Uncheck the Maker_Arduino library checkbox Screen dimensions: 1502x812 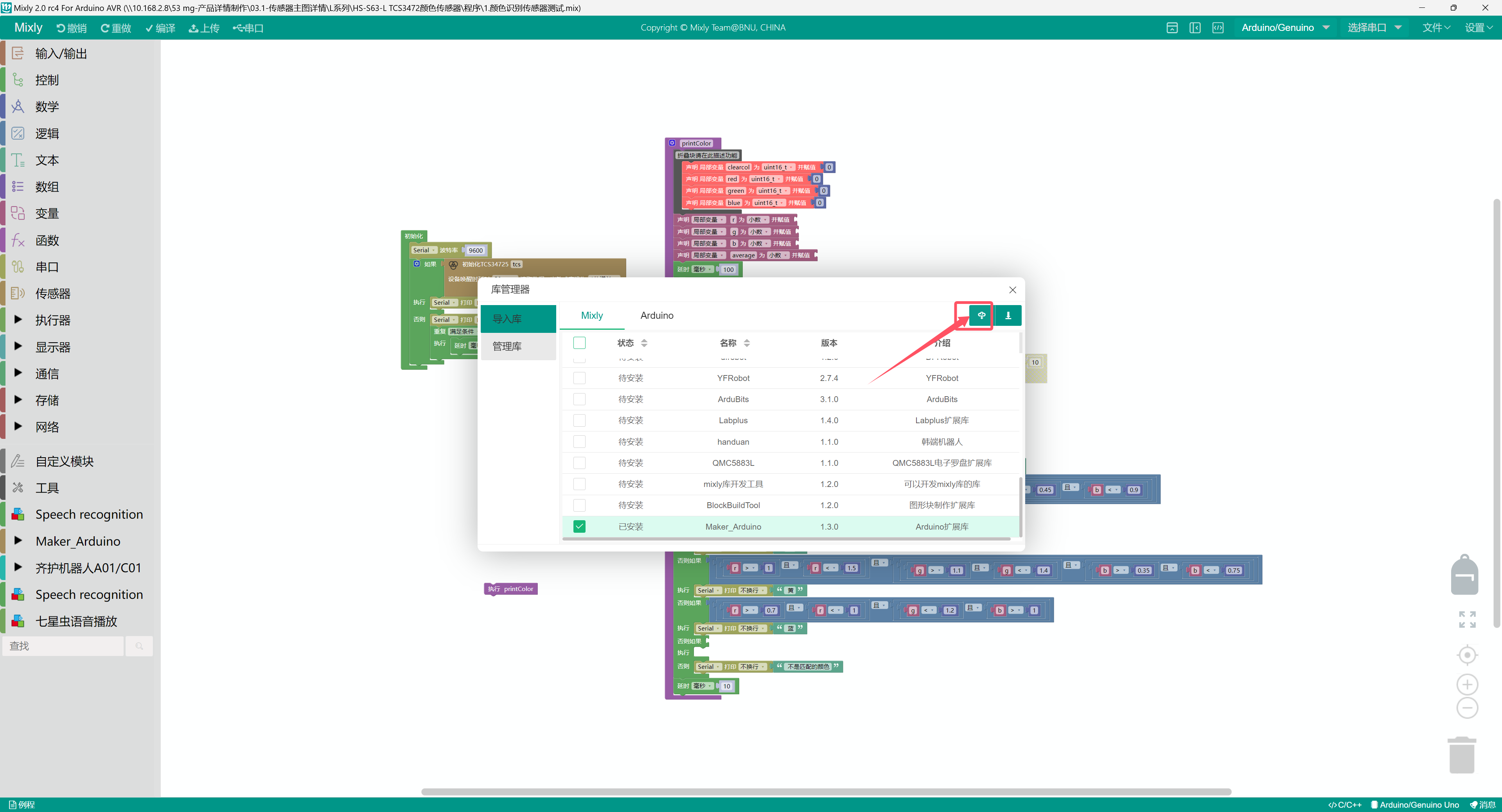click(579, 526)
